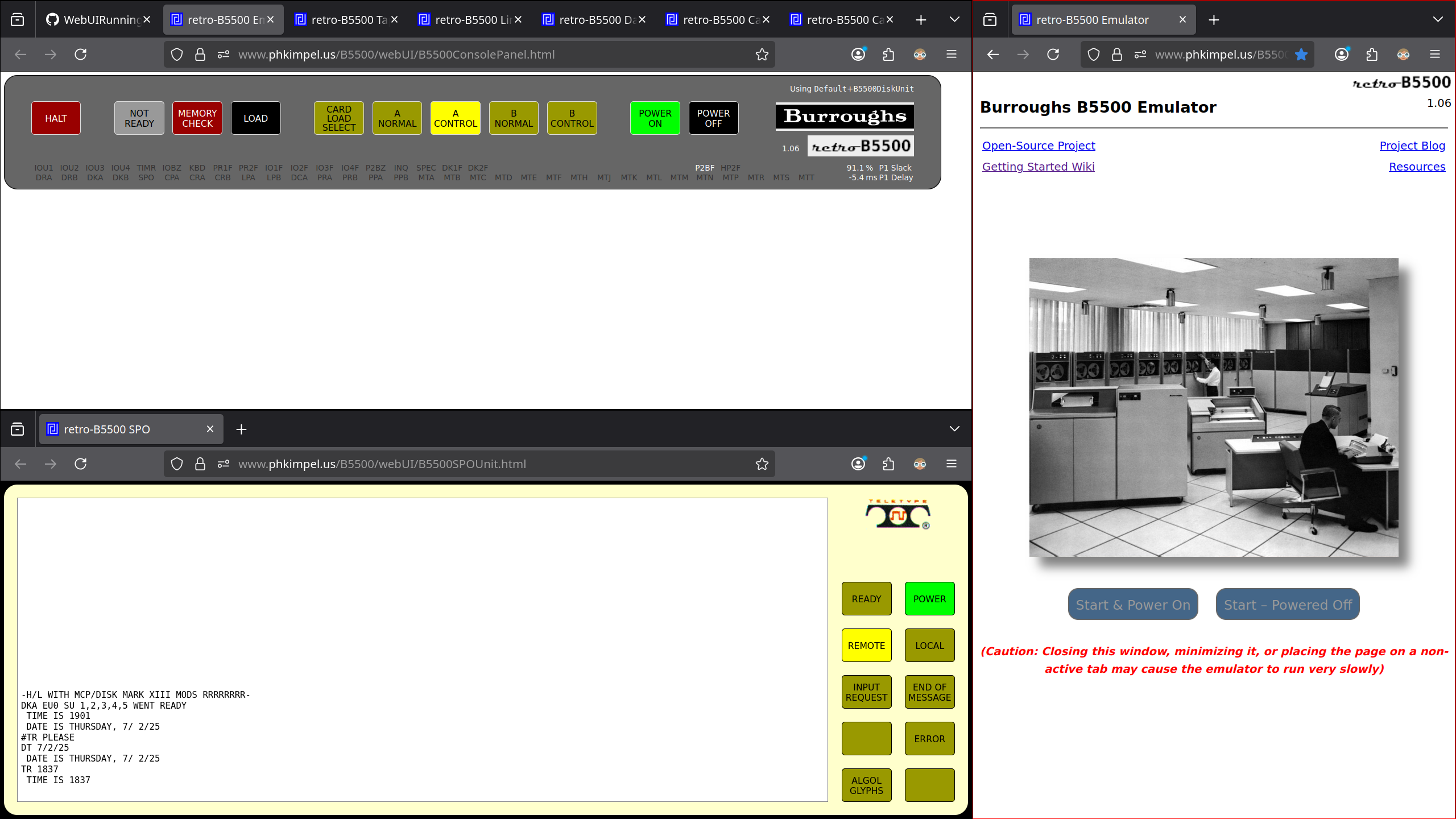Click the site padlock icon in SPO window
Screen dimensions: 1456x819
(x=200, y=464)
